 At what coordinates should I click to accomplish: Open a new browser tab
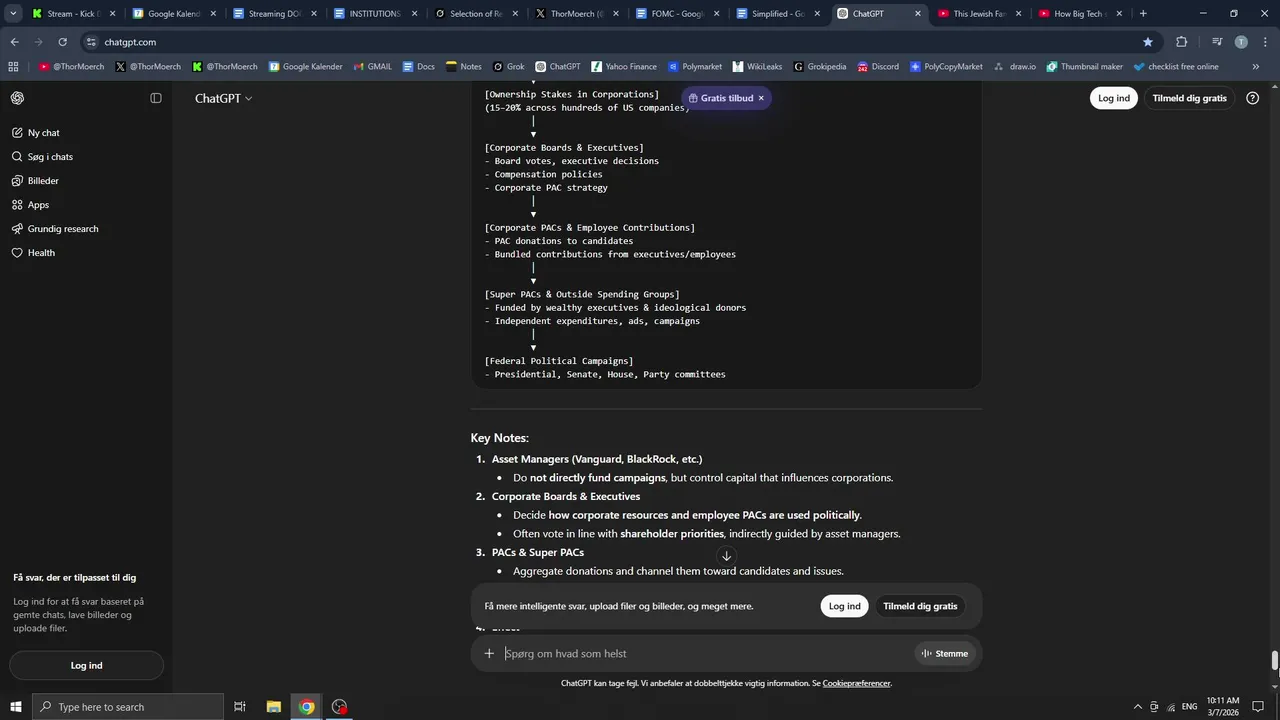pyautogui.click(x=1143, y=14)
